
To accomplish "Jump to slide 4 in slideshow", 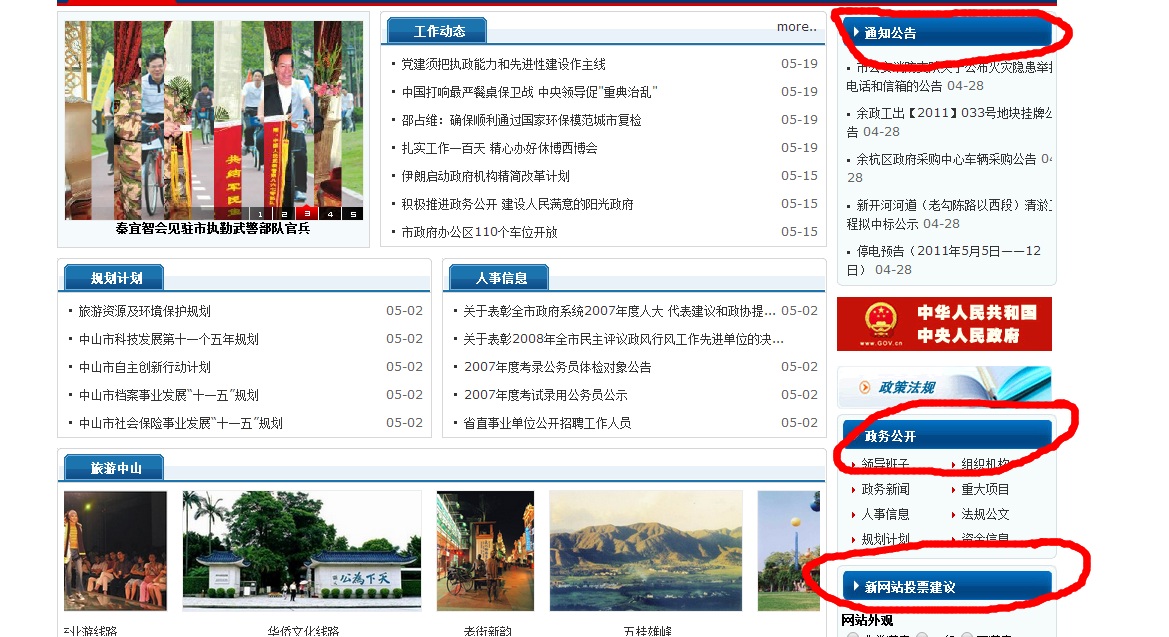I will pos(330,214).
